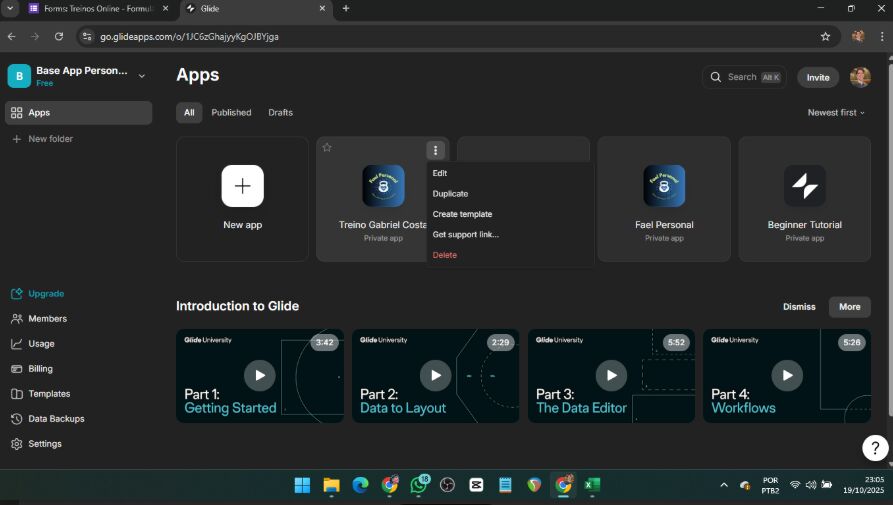Image resolution: width=893 pixels, height=505 pixels.
Task: Bookmark this page with the star icon
Action: pyautogui.click(x=825, y=36)
